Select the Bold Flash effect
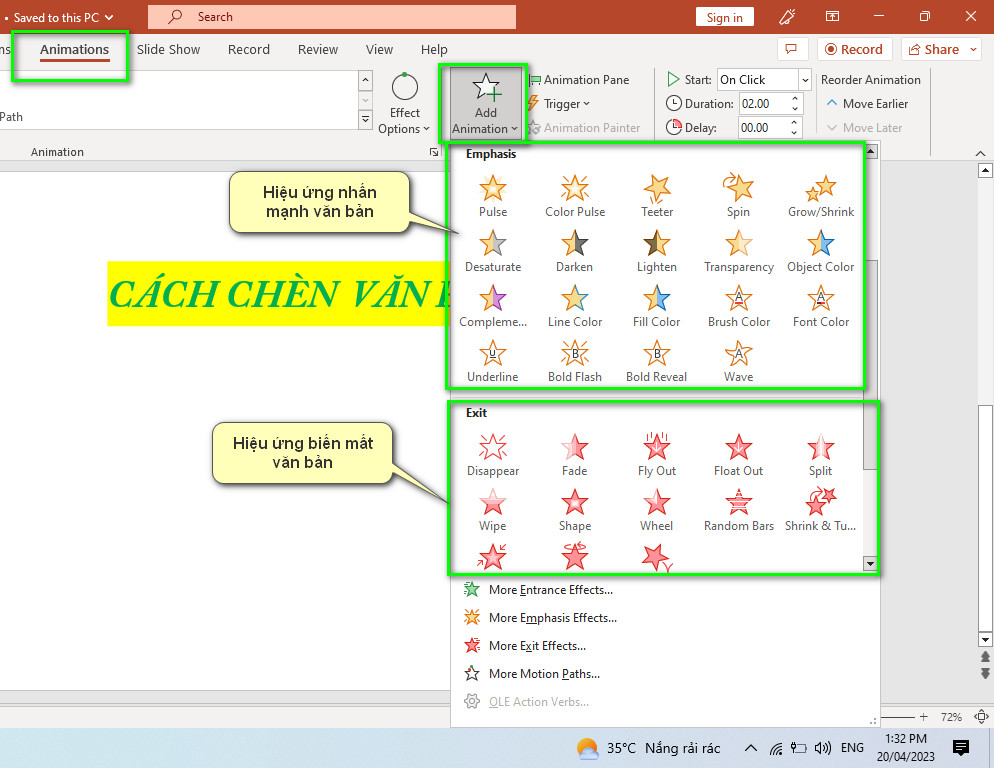 (574, 361)
